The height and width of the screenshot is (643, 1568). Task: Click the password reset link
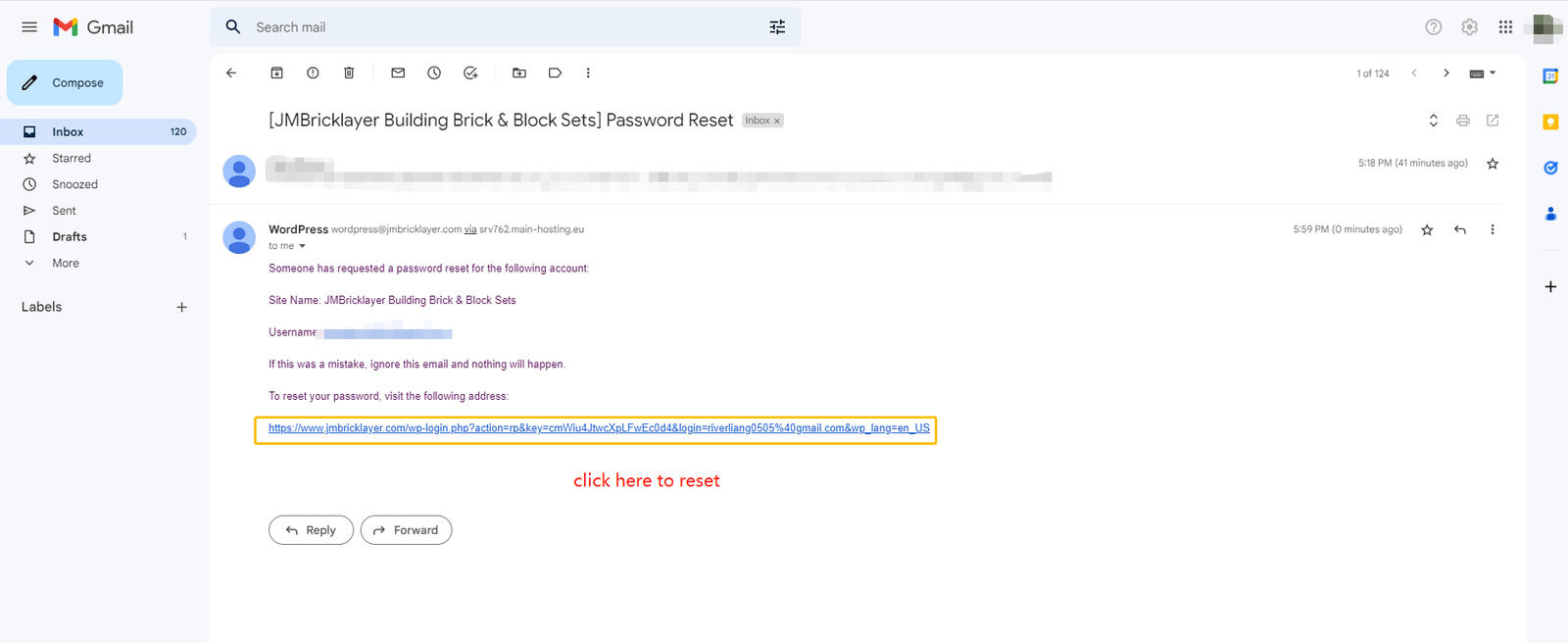click(599, 428)
